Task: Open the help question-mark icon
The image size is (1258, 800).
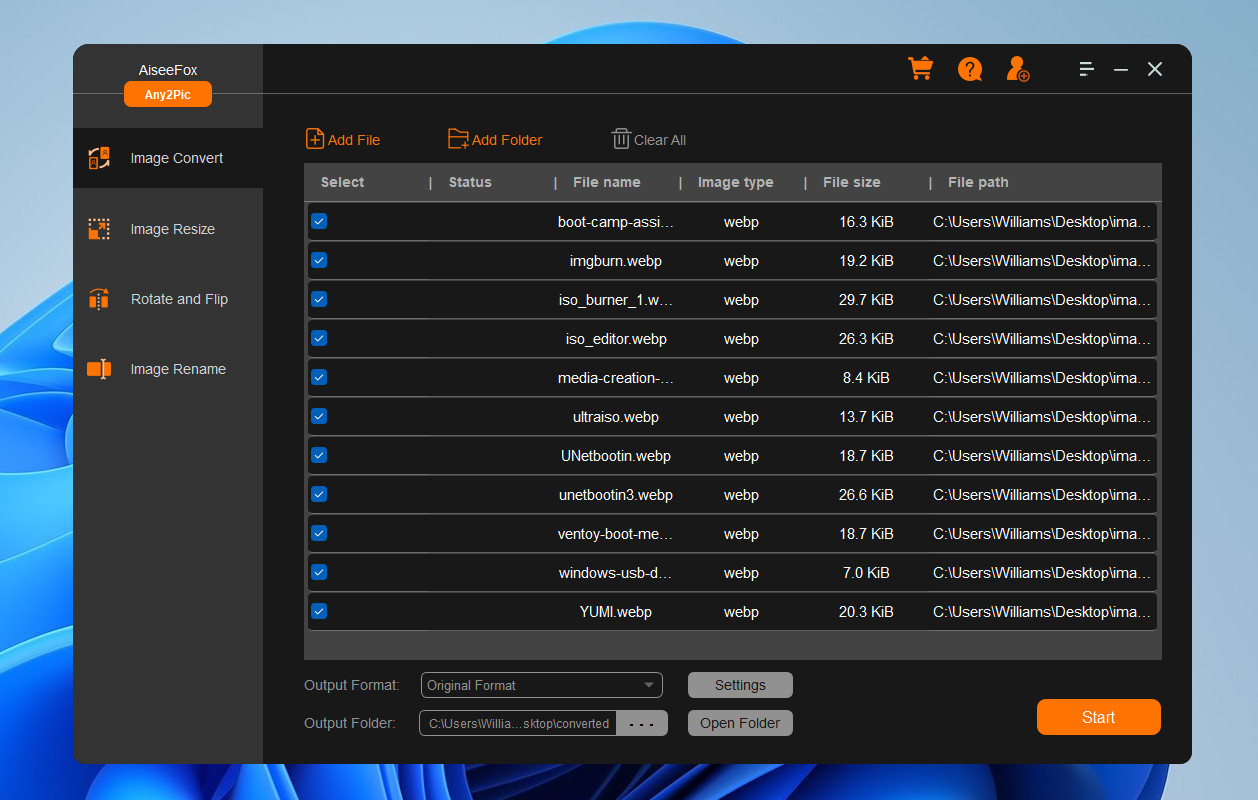Action: click(x=969, y=69)
